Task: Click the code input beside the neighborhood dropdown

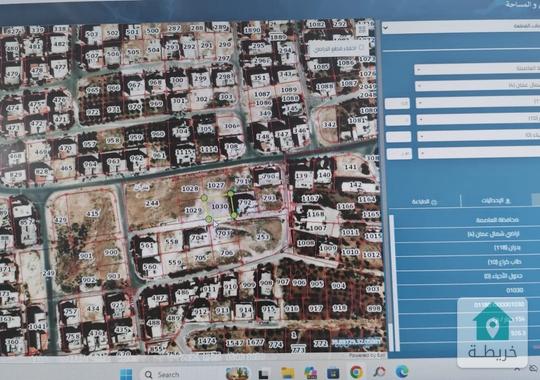Action: [x=398, y=136]
